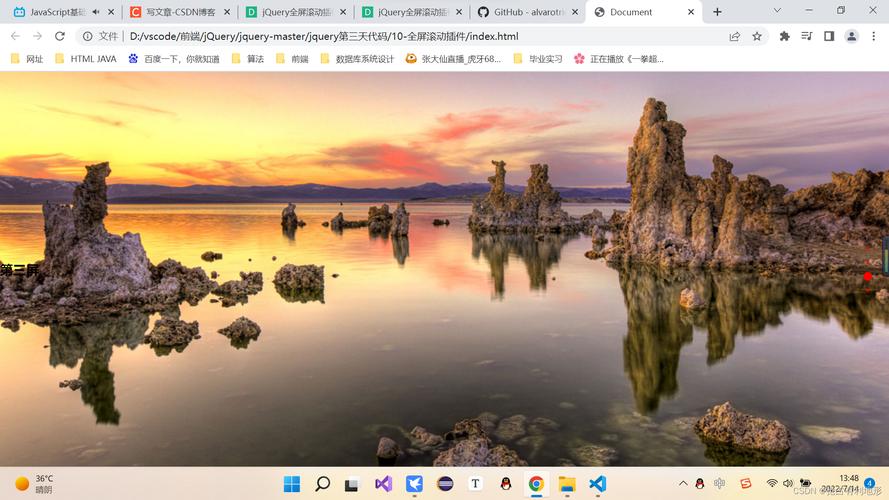Image resolution: width=889 pixels, height=500 pixels.
Task: Switch to the first jQuery全屏滚动 tab
Action: pyautogui.click(x=297, y=12)
